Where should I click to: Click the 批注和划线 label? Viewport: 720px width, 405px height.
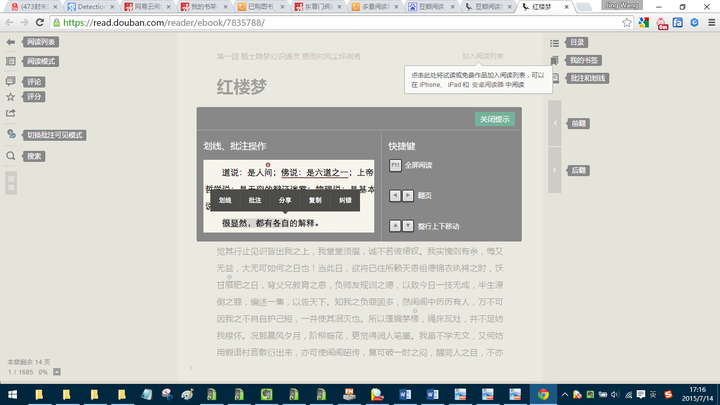point(587,78)
